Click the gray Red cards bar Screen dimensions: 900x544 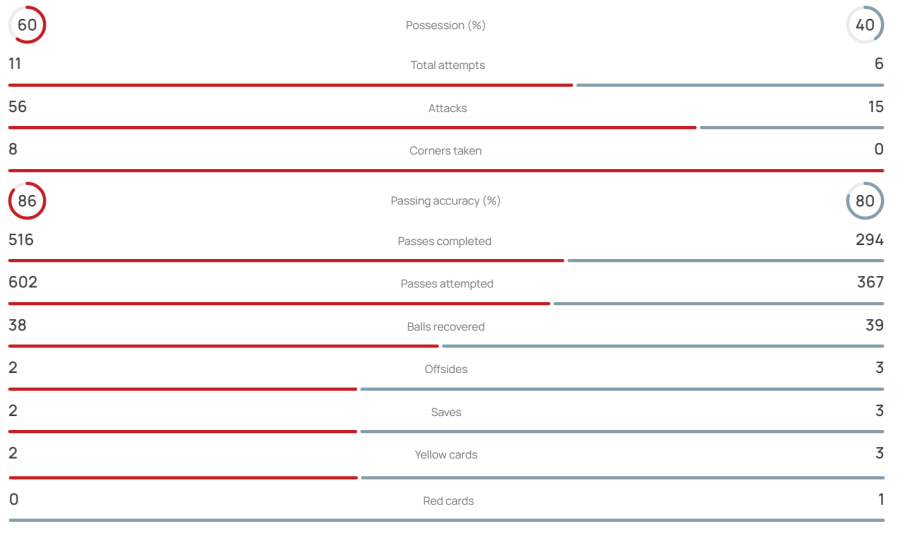click(x=447, y=520)
